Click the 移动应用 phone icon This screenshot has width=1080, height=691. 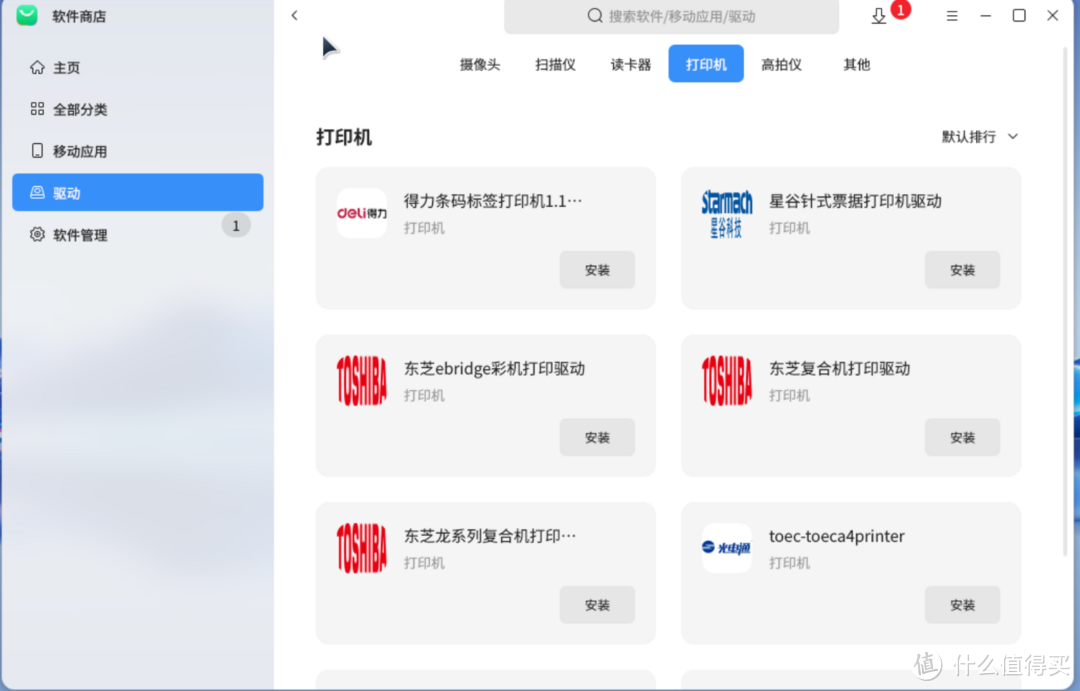[37, 151]
